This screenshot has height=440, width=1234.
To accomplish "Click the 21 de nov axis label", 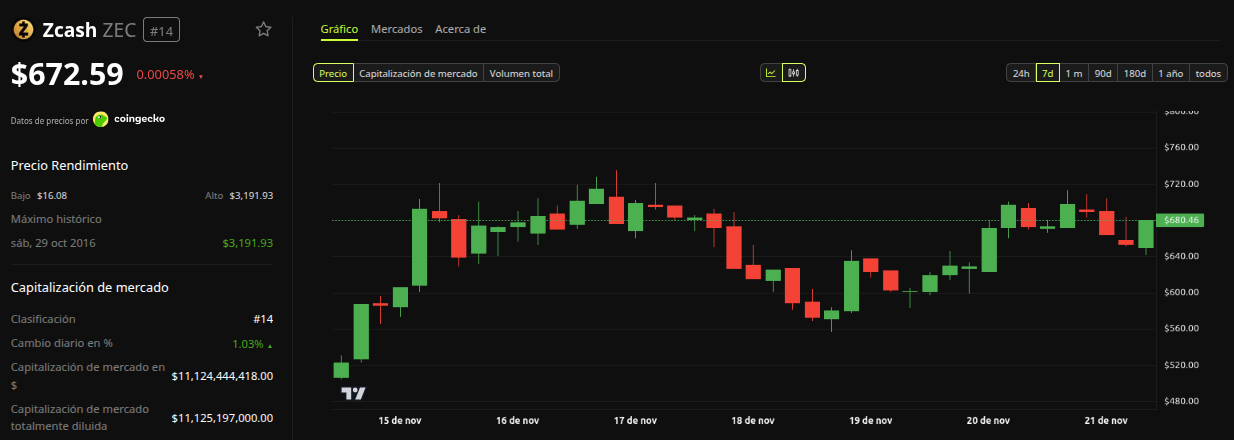I will (x=1106, y=420).
